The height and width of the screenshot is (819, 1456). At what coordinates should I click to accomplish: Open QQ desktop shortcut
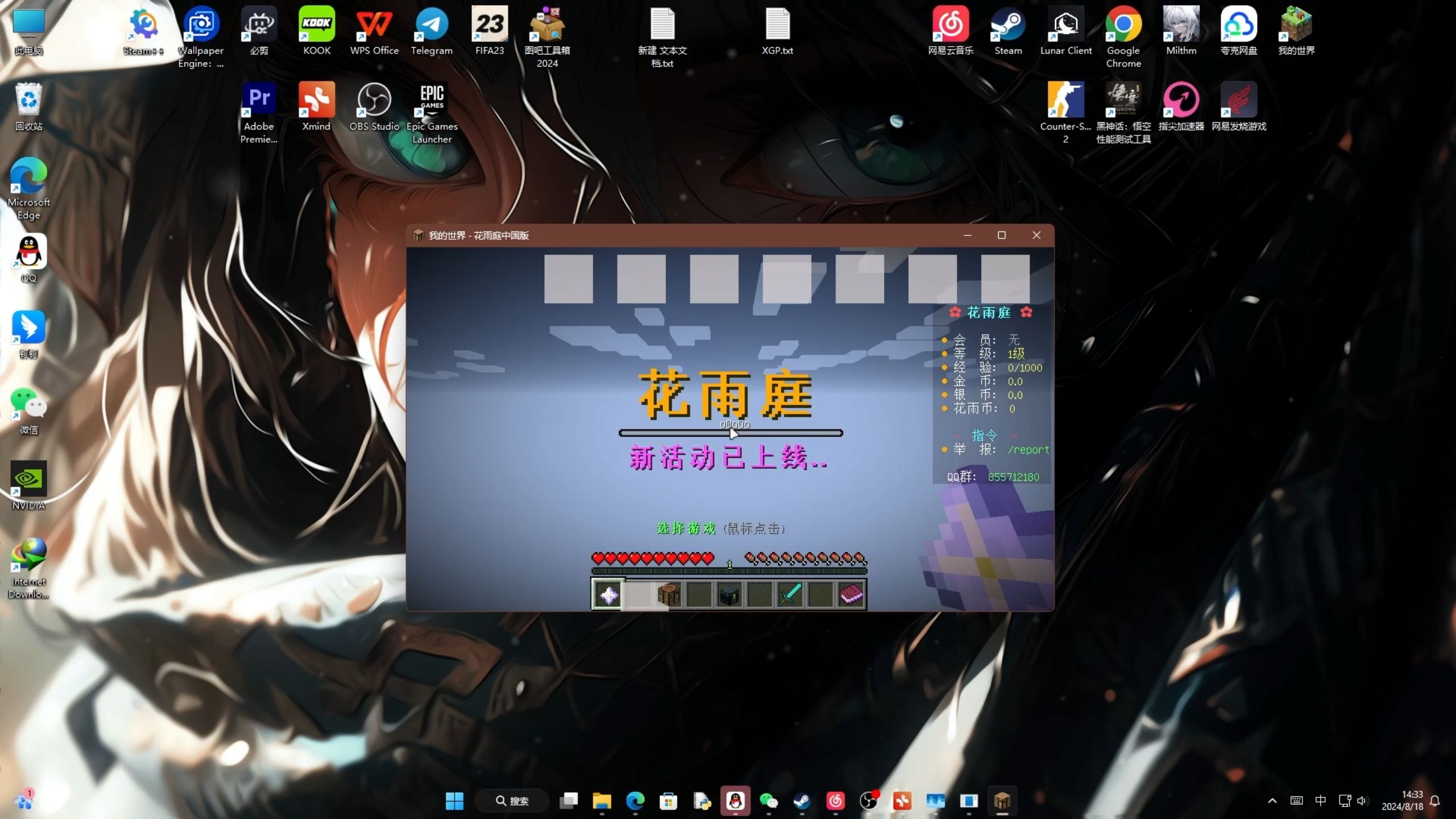[28, 259]
